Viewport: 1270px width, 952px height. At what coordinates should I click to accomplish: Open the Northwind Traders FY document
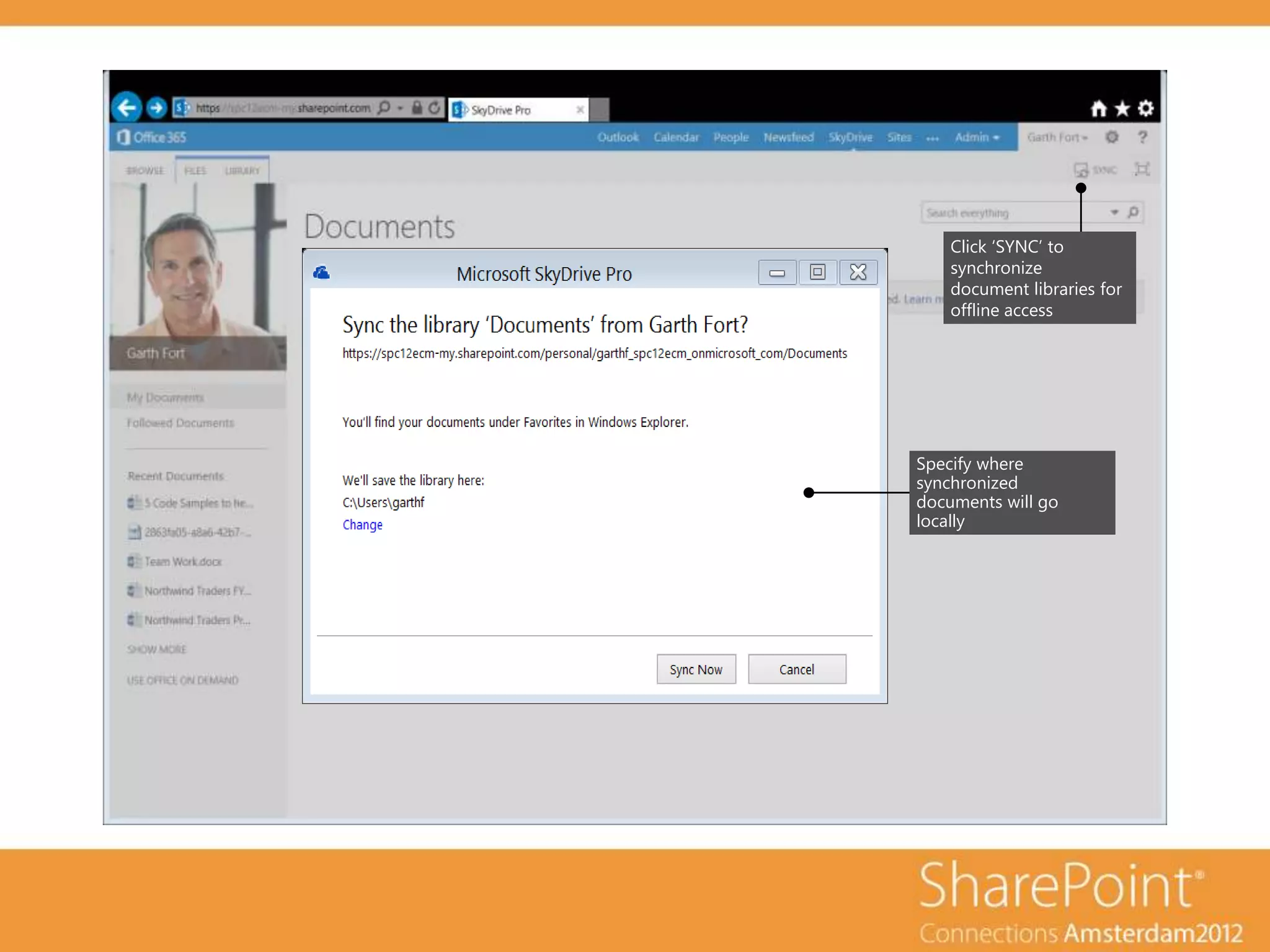(x=189, y=591)
